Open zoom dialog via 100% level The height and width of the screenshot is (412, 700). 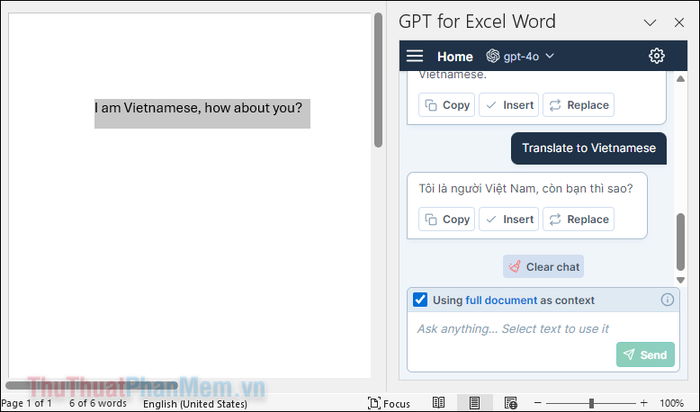click(x=671, y=404)
